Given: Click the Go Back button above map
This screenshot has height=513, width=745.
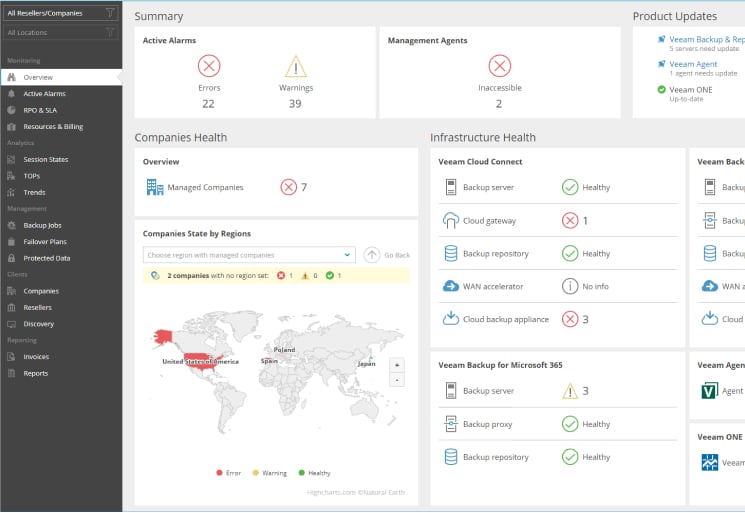Looking at the screenshot, I should pos(387,255).
